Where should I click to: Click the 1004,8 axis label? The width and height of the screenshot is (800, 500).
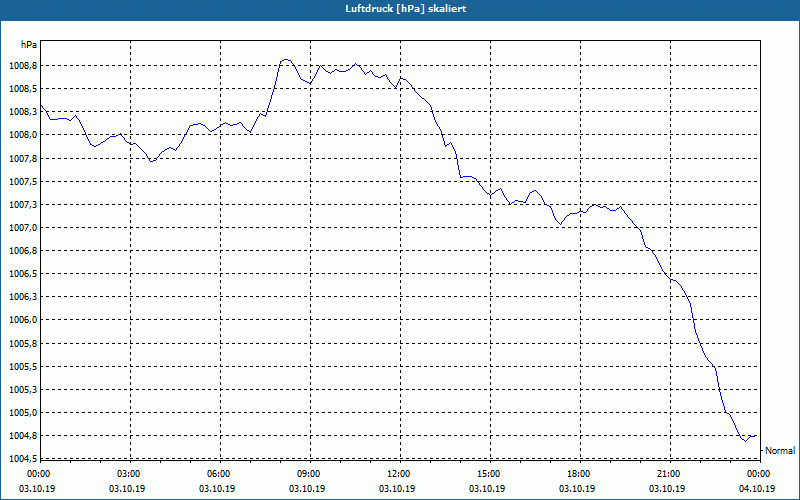pos(23,436)
